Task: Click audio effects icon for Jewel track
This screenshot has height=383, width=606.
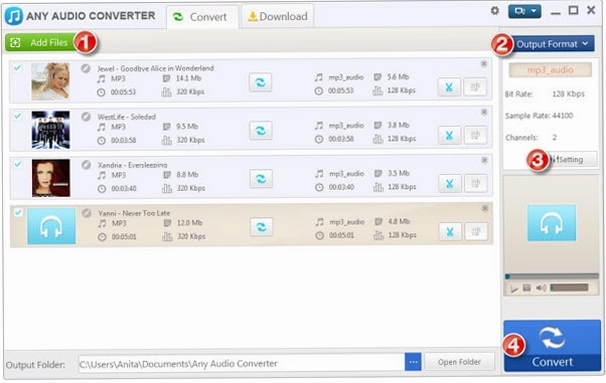Action: pyautogui.click(x=475, y=87)
